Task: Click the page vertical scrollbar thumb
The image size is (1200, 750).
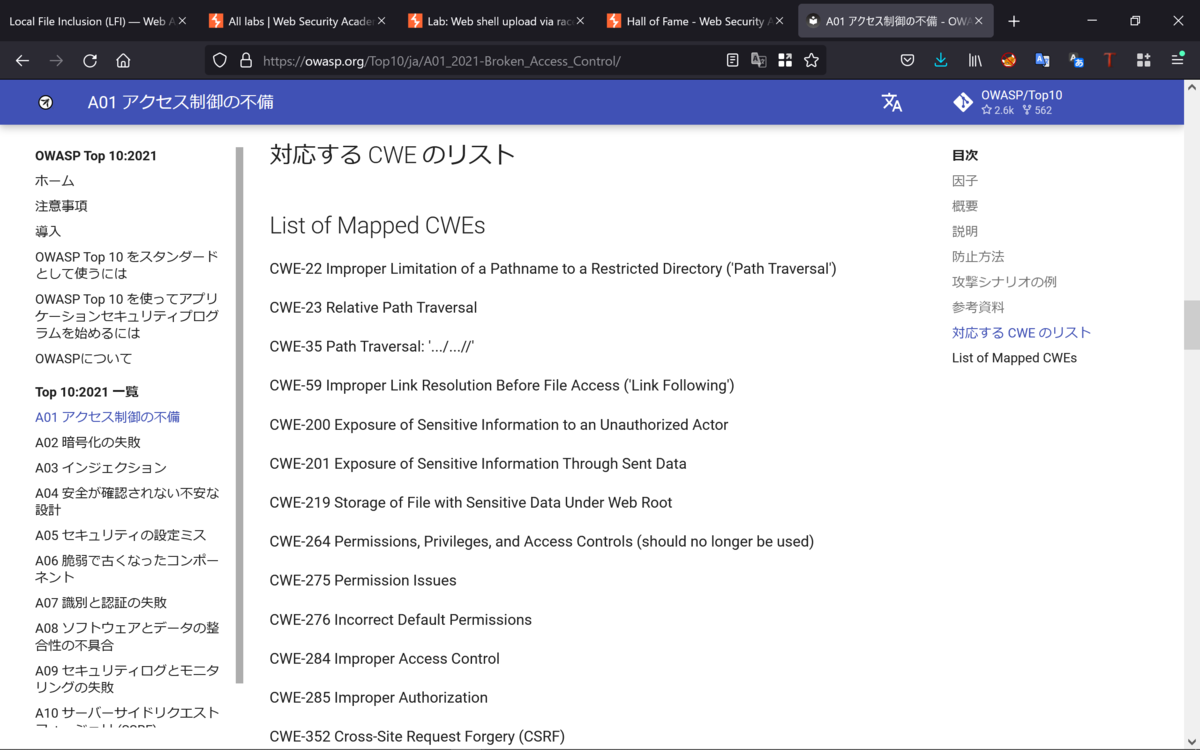Action: tap(1192, 325)
